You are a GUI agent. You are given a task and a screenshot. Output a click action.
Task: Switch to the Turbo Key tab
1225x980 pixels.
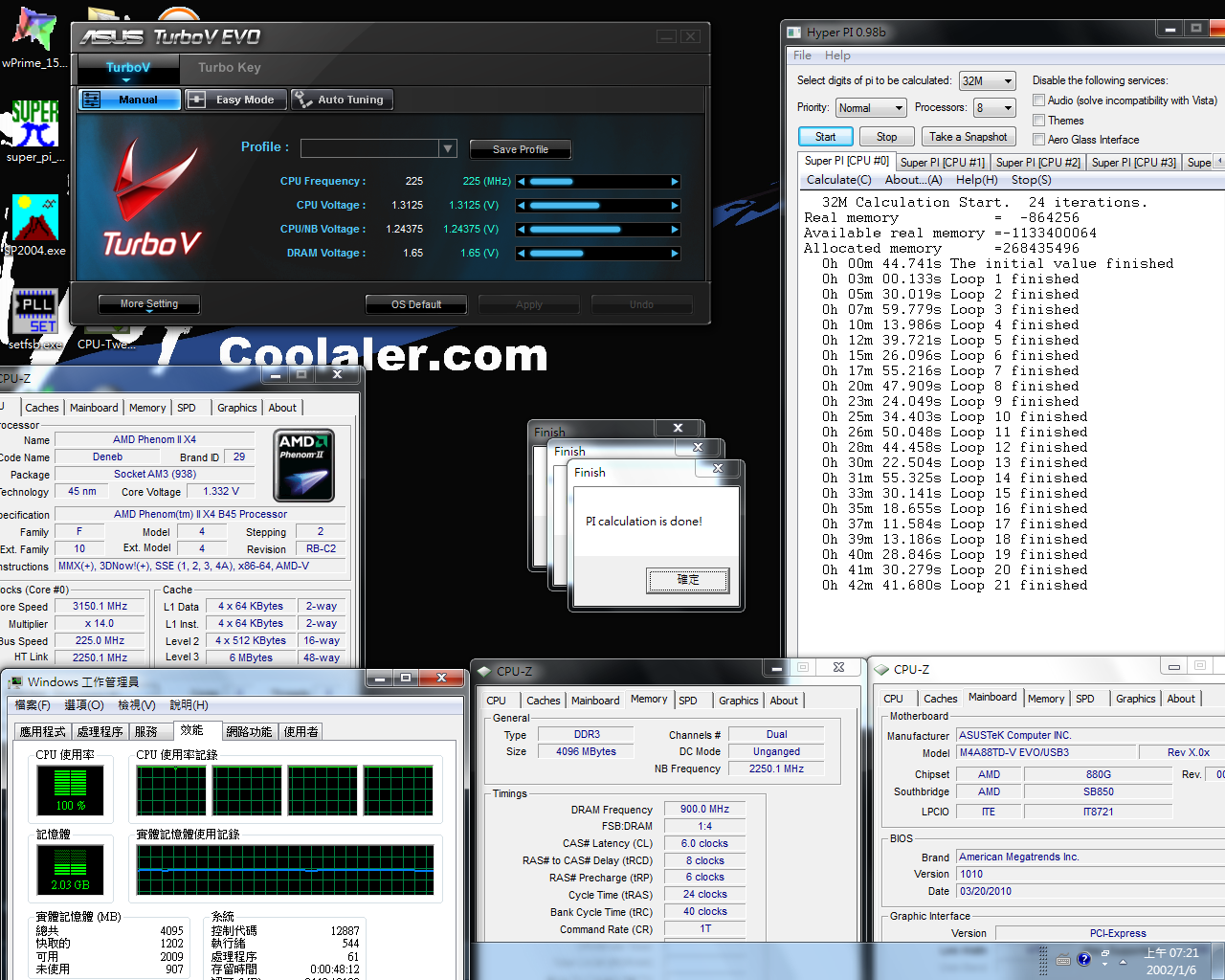click(x=229, y=68)
